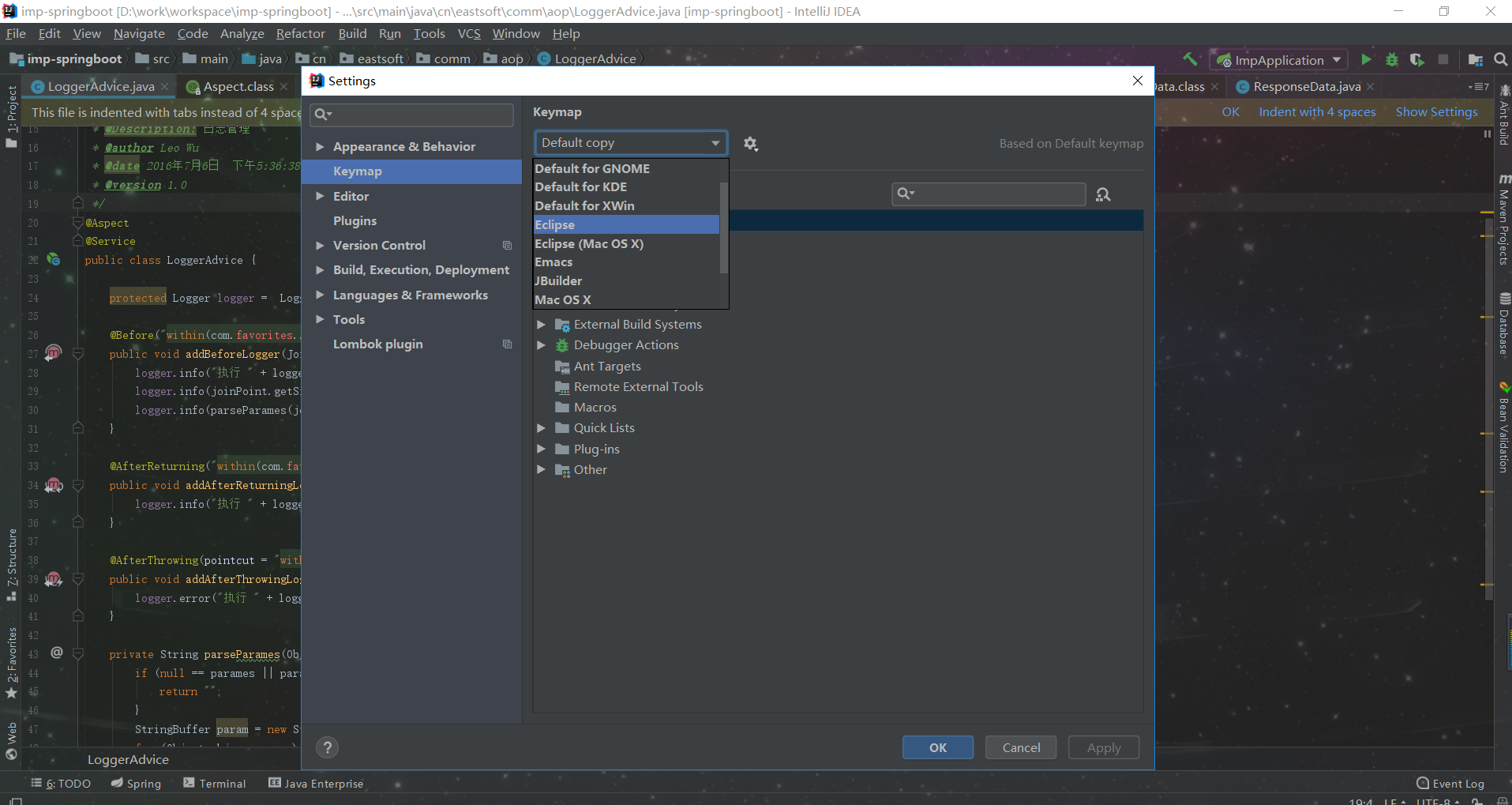This screenshot has width=1512, height=805.
Task: Expand Debugger Actions node
Action: click(541, 345)
